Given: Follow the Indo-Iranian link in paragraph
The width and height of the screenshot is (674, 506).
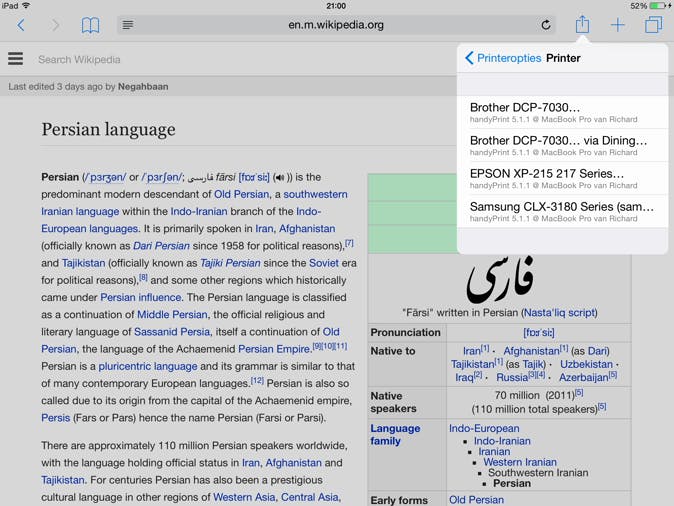Looking at the screenshot, I should click(x=199, y=212).
